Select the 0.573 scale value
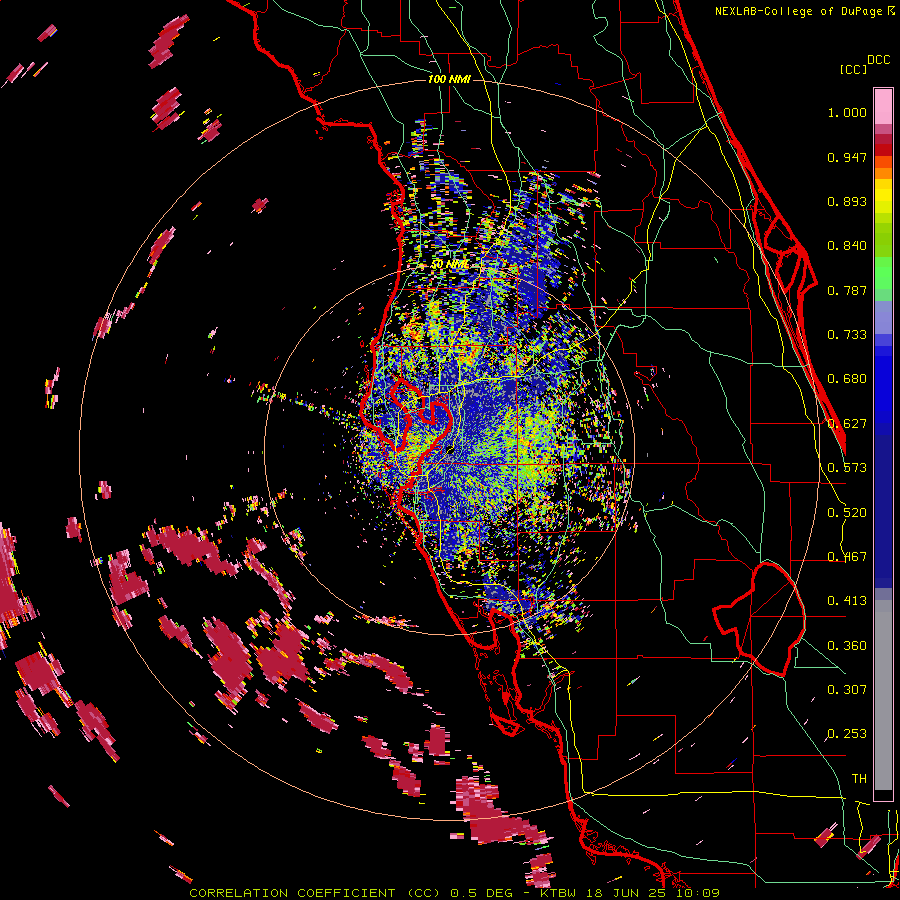Image resolution: width=900 pixels, height=900 pixels. 847,468
